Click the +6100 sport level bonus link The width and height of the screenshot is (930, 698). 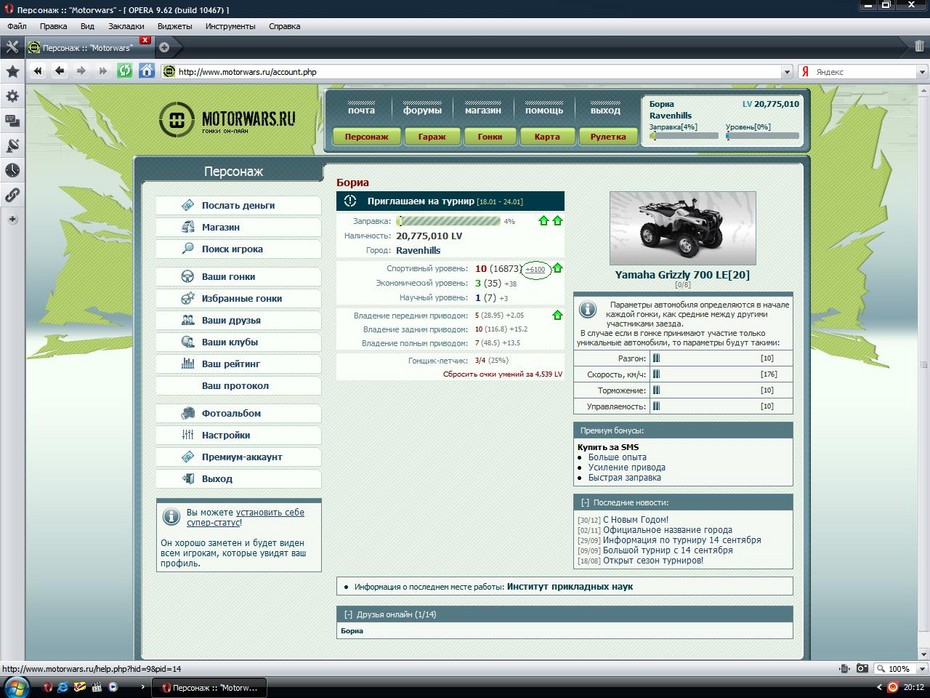coord(535,270)
